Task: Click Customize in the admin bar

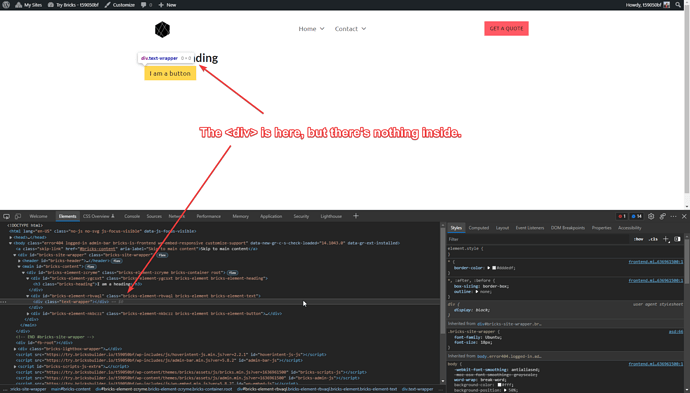Action: click(120, 5)
